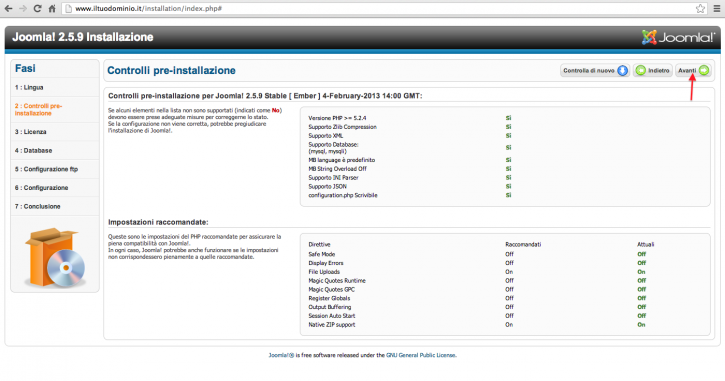Screen dimensions: 725x381
Task: Click the Supporto Zlib Compression row
Action: (x=410, y=127)
